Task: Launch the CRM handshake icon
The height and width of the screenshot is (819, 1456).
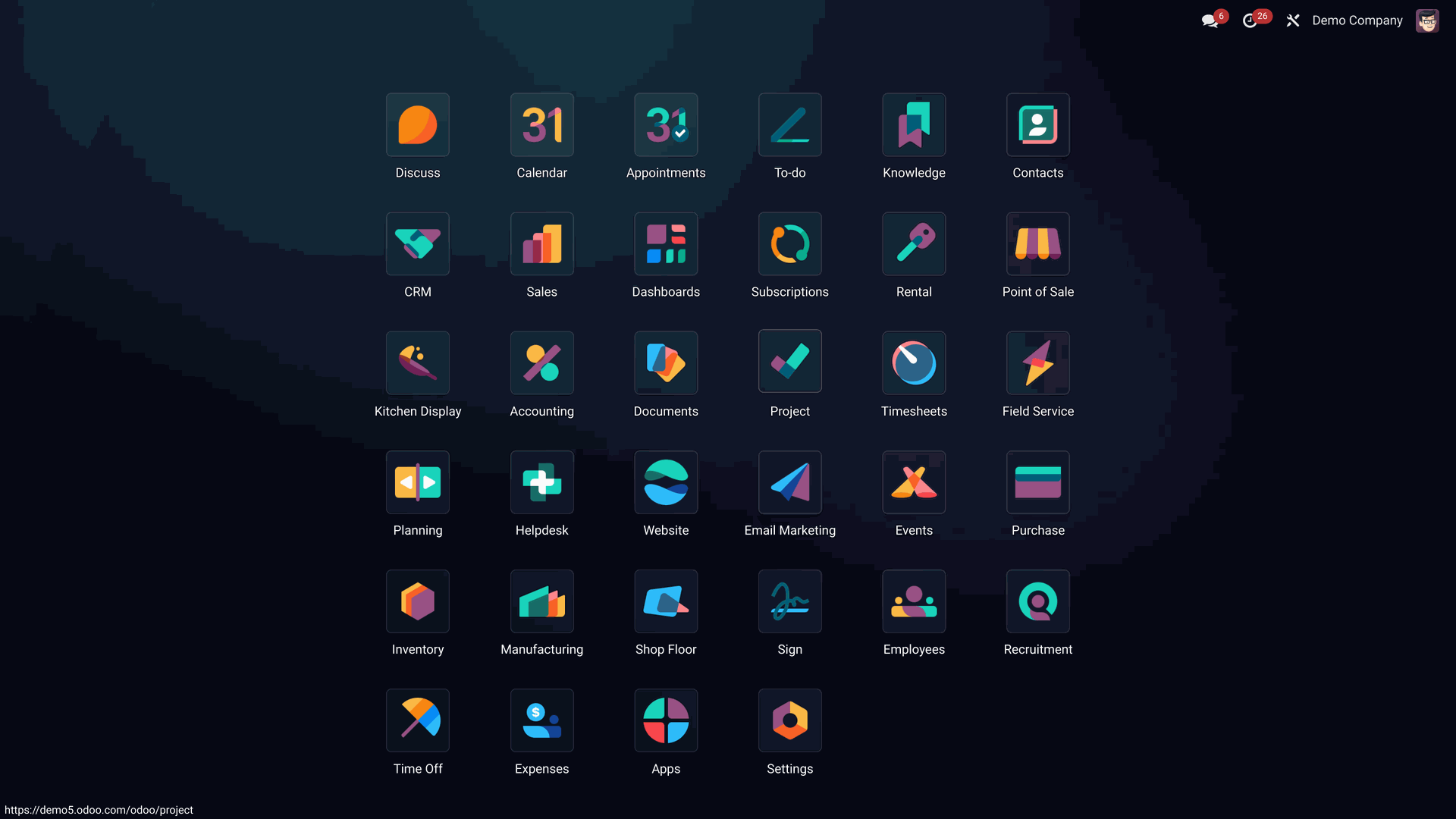Action: pos(417,244)
